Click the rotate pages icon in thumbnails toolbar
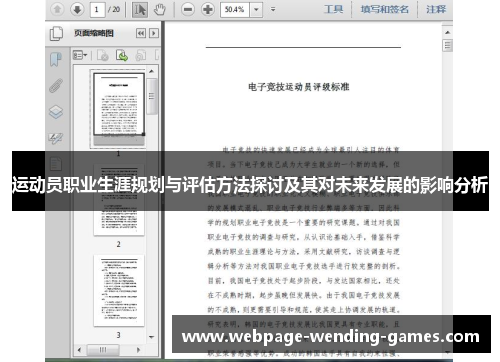 [x=141, y=55]
